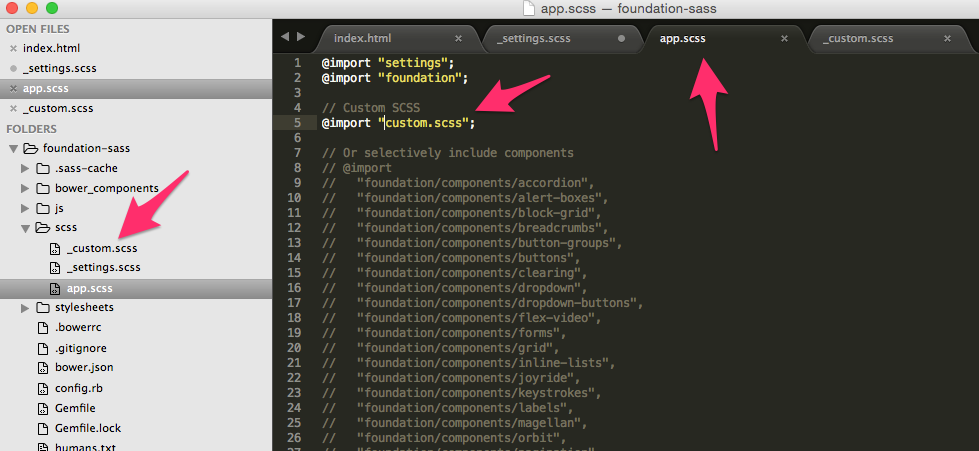The height and width of the screenshot is (451, 979).
Task: Click line number 5 in gutter
Action: coord(297,123)
